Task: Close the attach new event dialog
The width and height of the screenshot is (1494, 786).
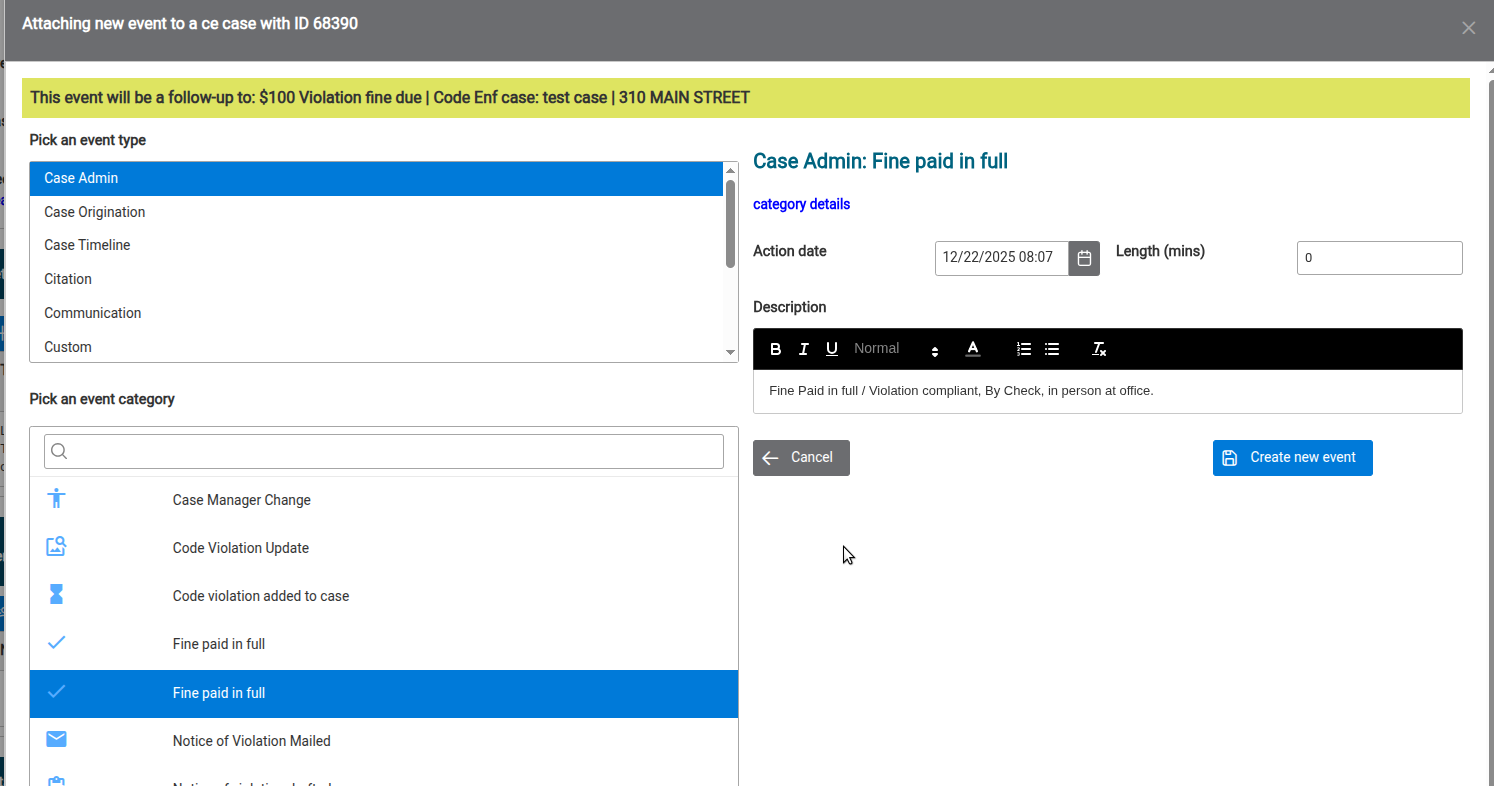Action: pos(1469,28)
